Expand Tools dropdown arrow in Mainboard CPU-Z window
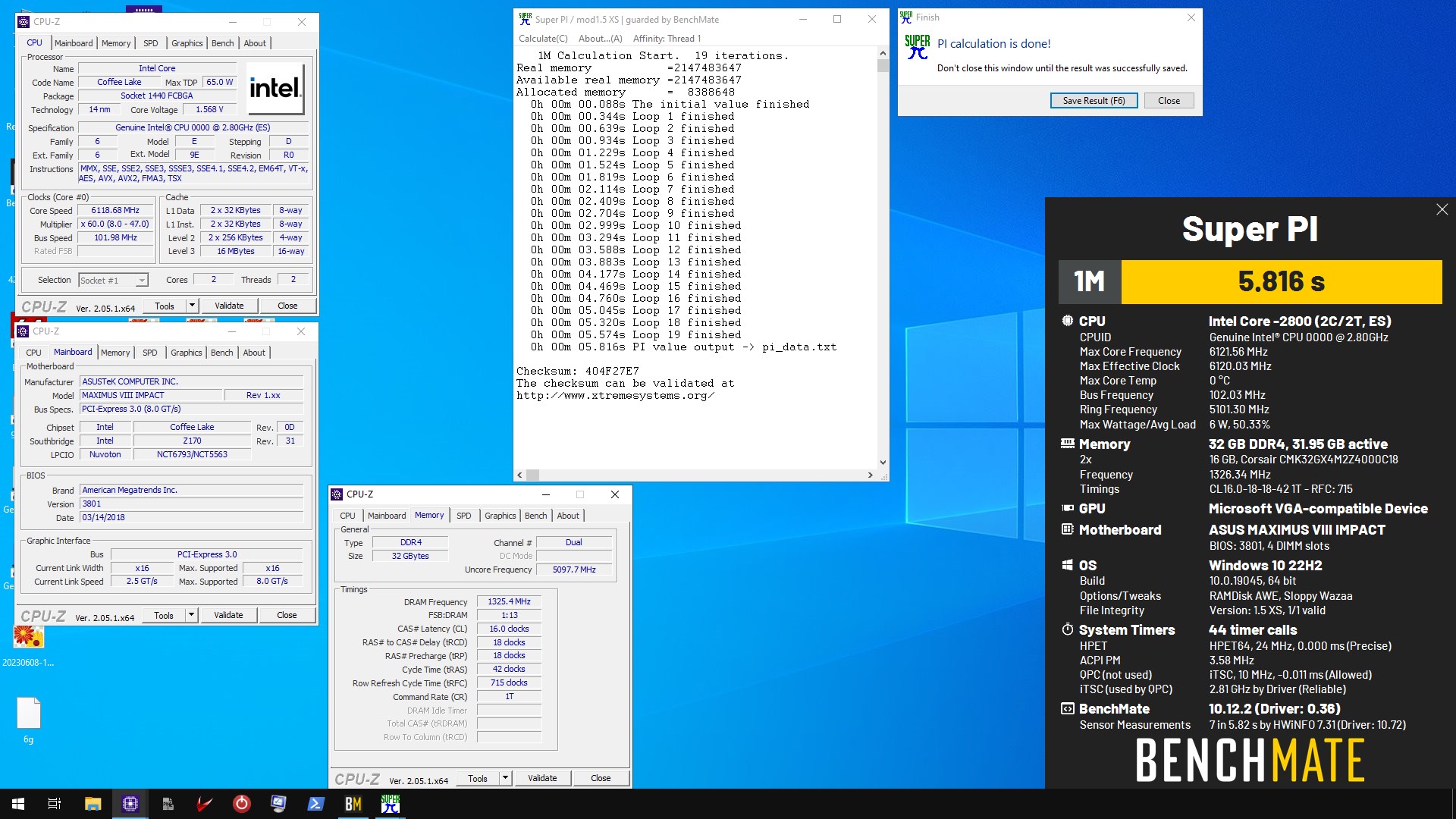This screenshot has height=819, width=1456. coord(191,615)
